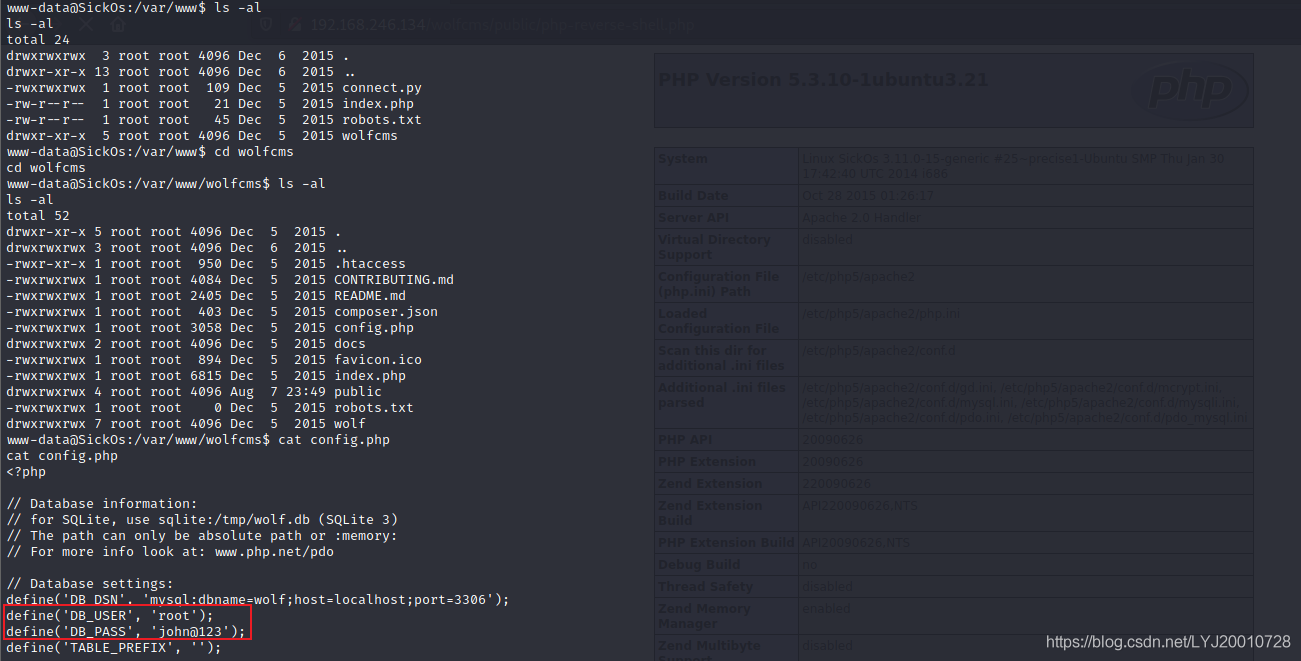Image resolution: width=1301 pixels, height=661 pixels.
Task: Click the 'cat config.php' command at the prompt
Action: (334, 440)
